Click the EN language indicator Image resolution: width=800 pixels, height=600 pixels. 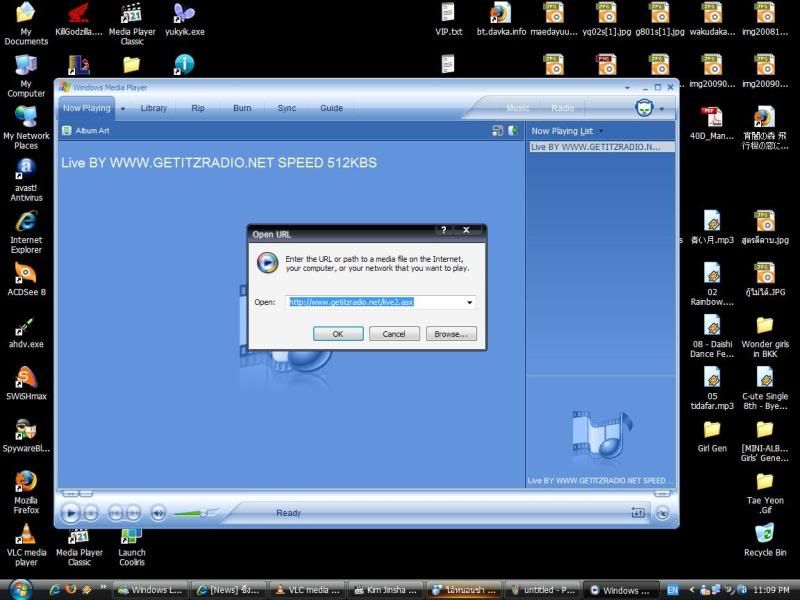672,590
